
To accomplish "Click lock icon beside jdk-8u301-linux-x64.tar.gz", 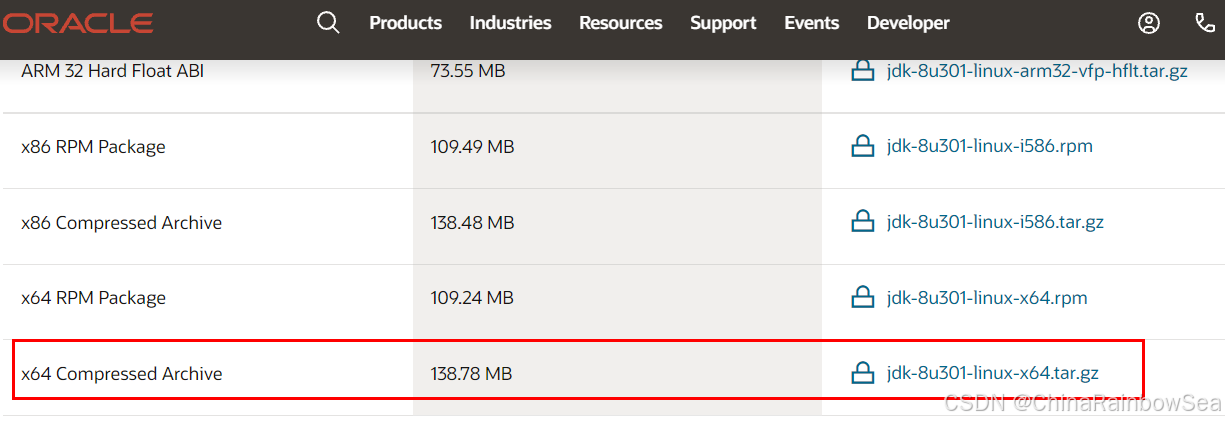I will click(x=862, y=374).
